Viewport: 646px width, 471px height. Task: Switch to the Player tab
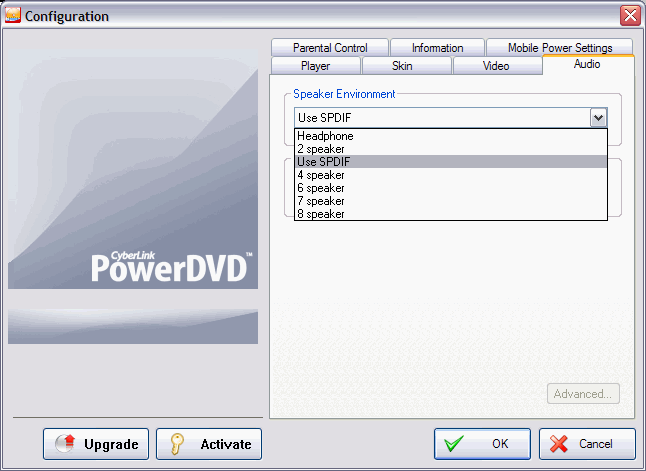pyautogui.click(x=316, y=66)
